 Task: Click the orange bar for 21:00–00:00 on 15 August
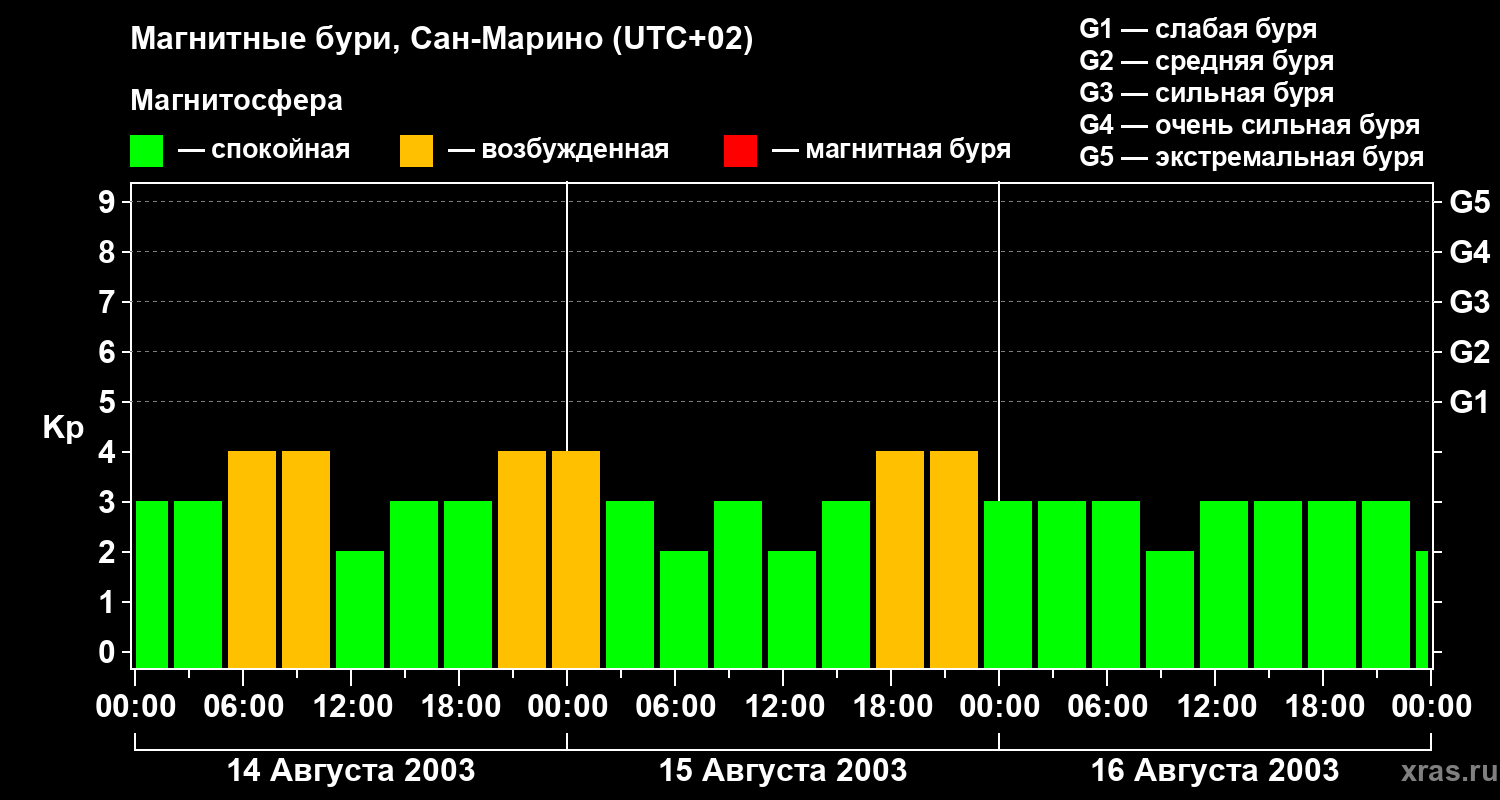[954, 560]
